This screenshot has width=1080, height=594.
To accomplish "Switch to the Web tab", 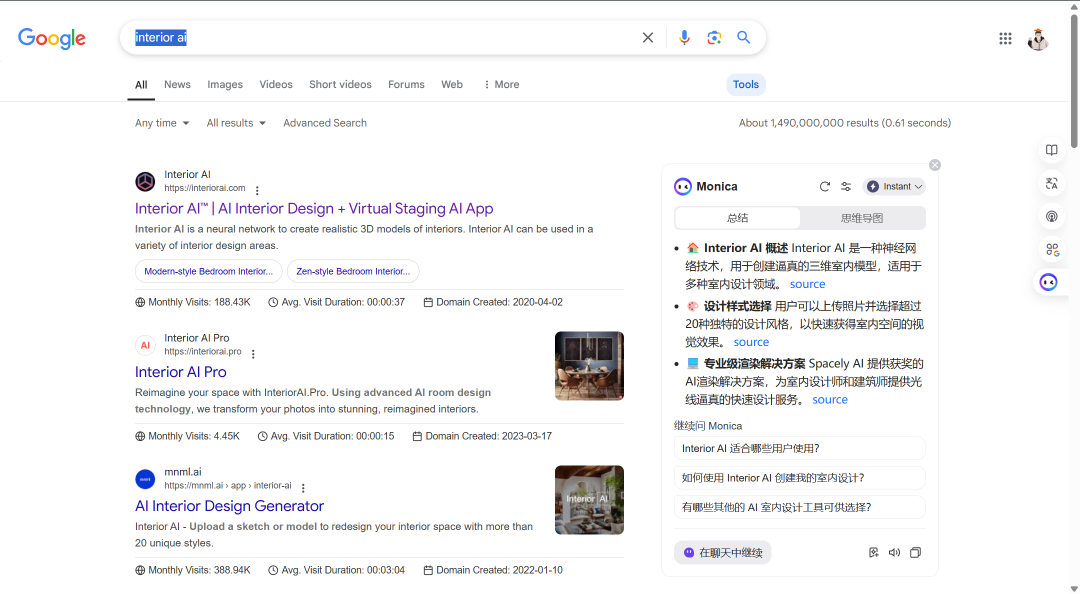I will click(452, 84).
